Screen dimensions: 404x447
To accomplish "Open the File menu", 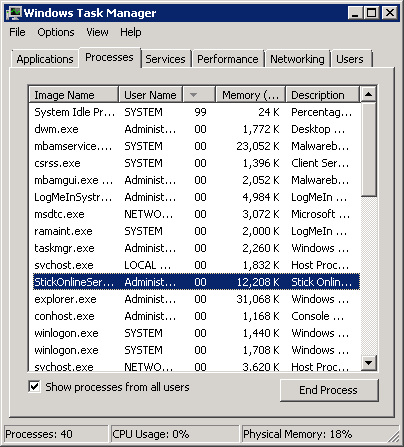I will point(17,32).
